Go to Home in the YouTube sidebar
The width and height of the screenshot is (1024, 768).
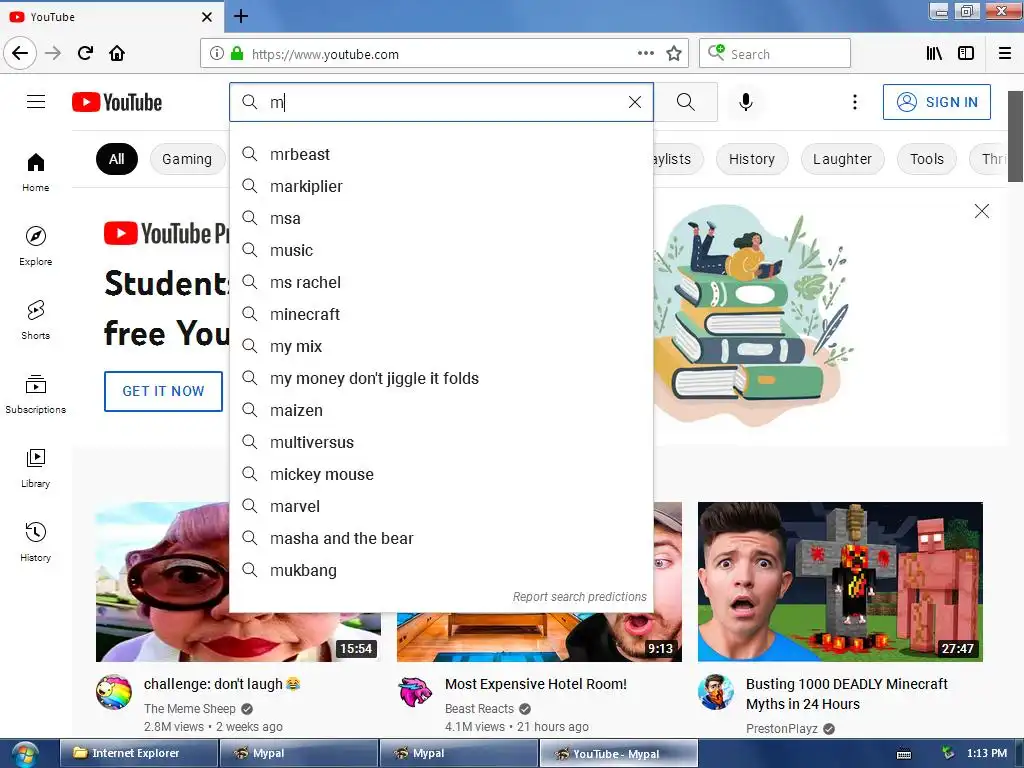(36, 172)
